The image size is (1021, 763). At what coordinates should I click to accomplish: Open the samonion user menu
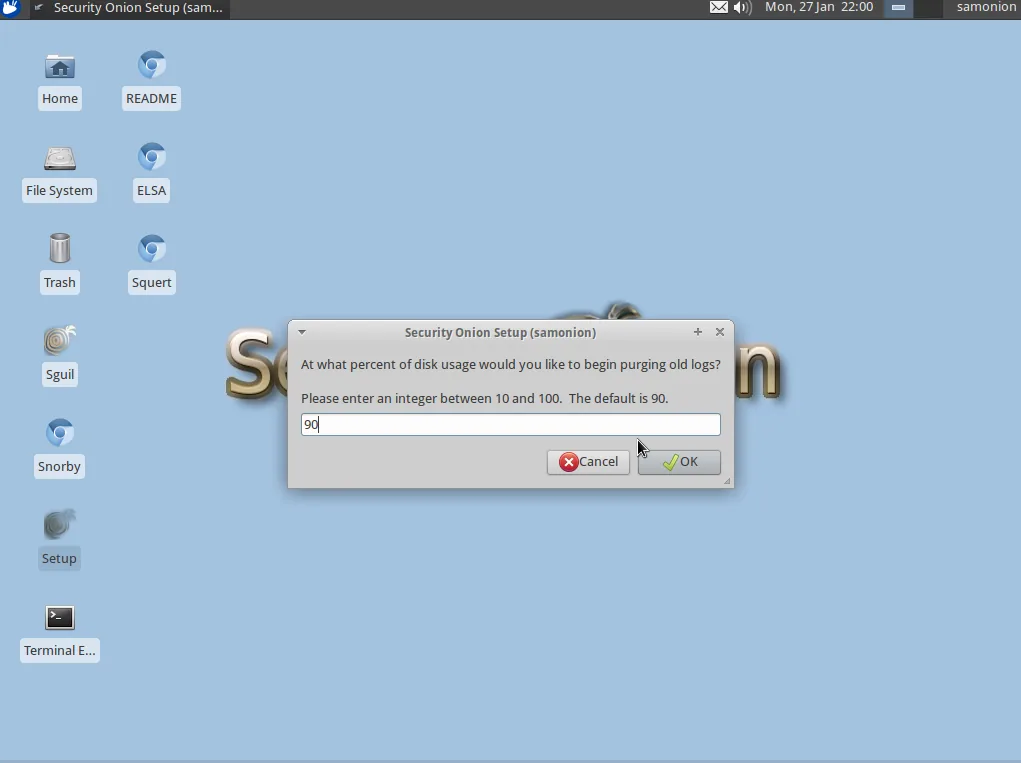pos(986,8)
